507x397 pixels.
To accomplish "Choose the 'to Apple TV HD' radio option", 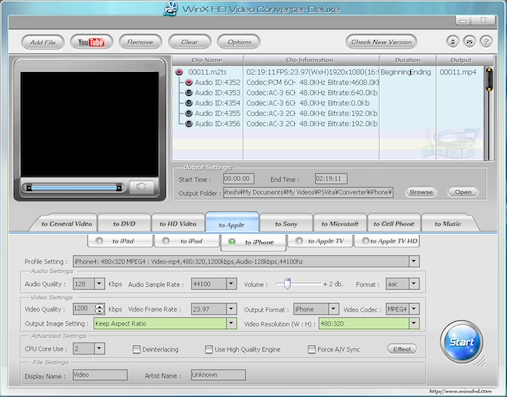I will (365, 240).
